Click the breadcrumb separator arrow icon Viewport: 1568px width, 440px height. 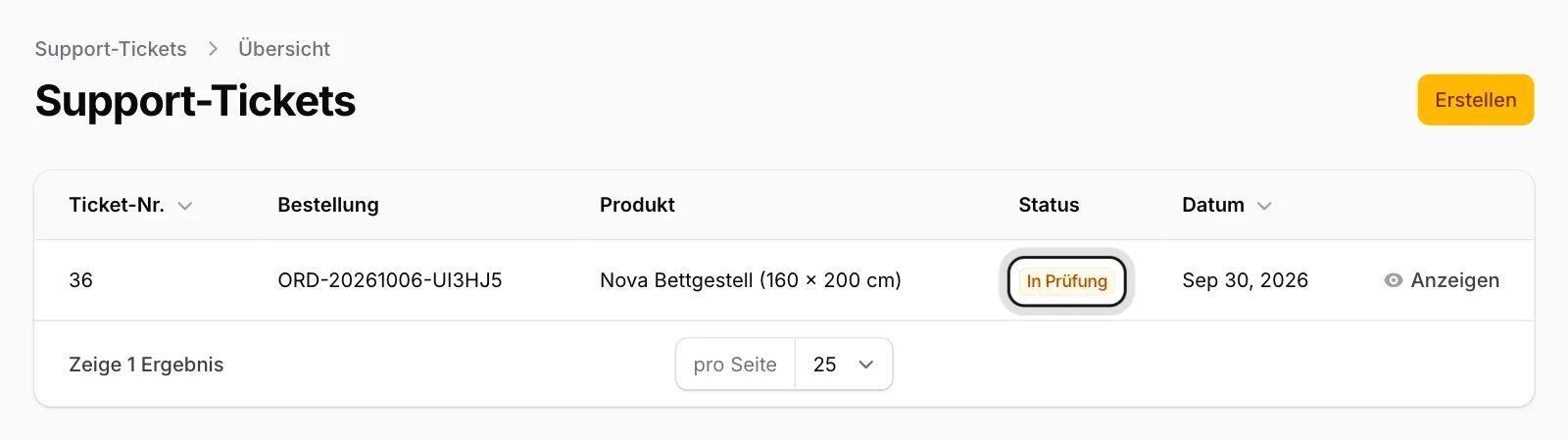(213, 49)
